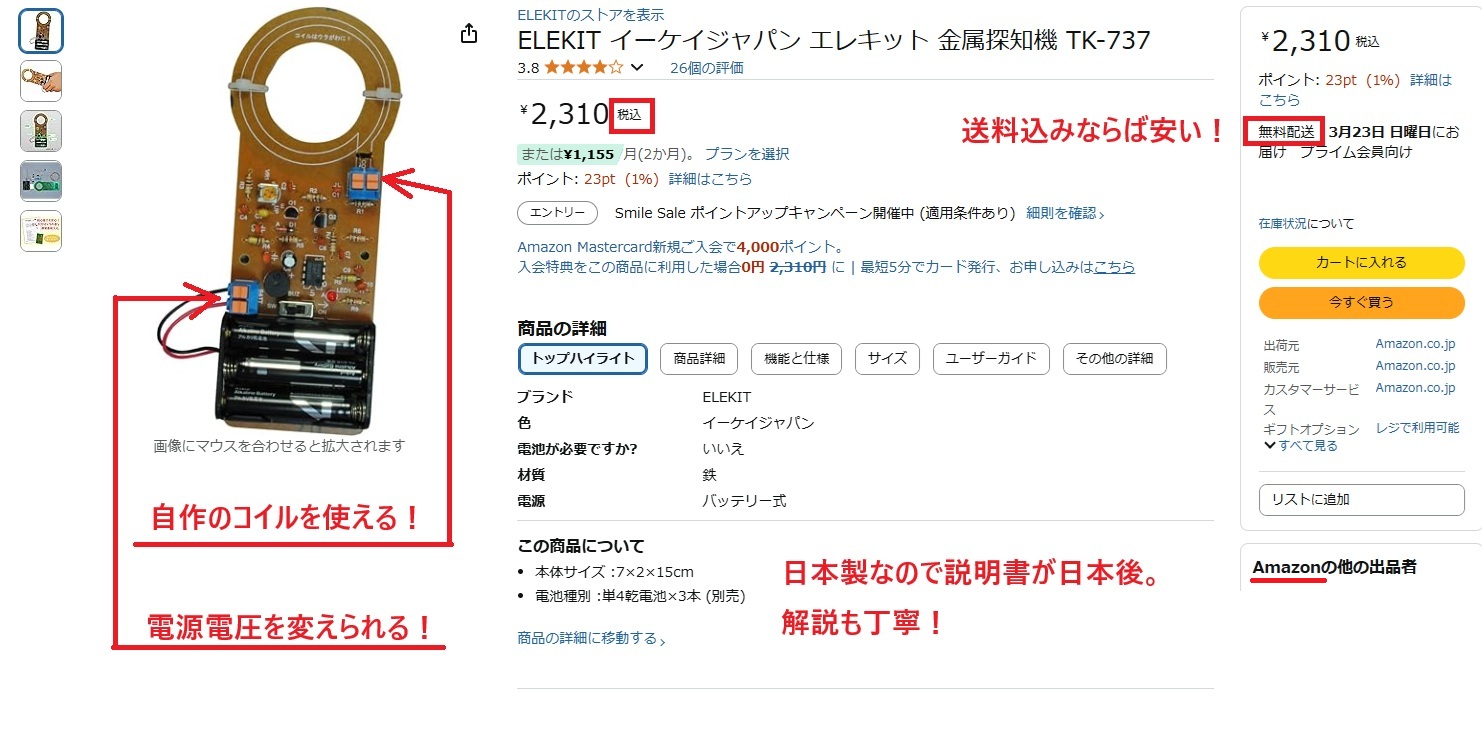Select the third product thumbnail image
This screenshot has height=738, width=1482.
coord(41,131)
